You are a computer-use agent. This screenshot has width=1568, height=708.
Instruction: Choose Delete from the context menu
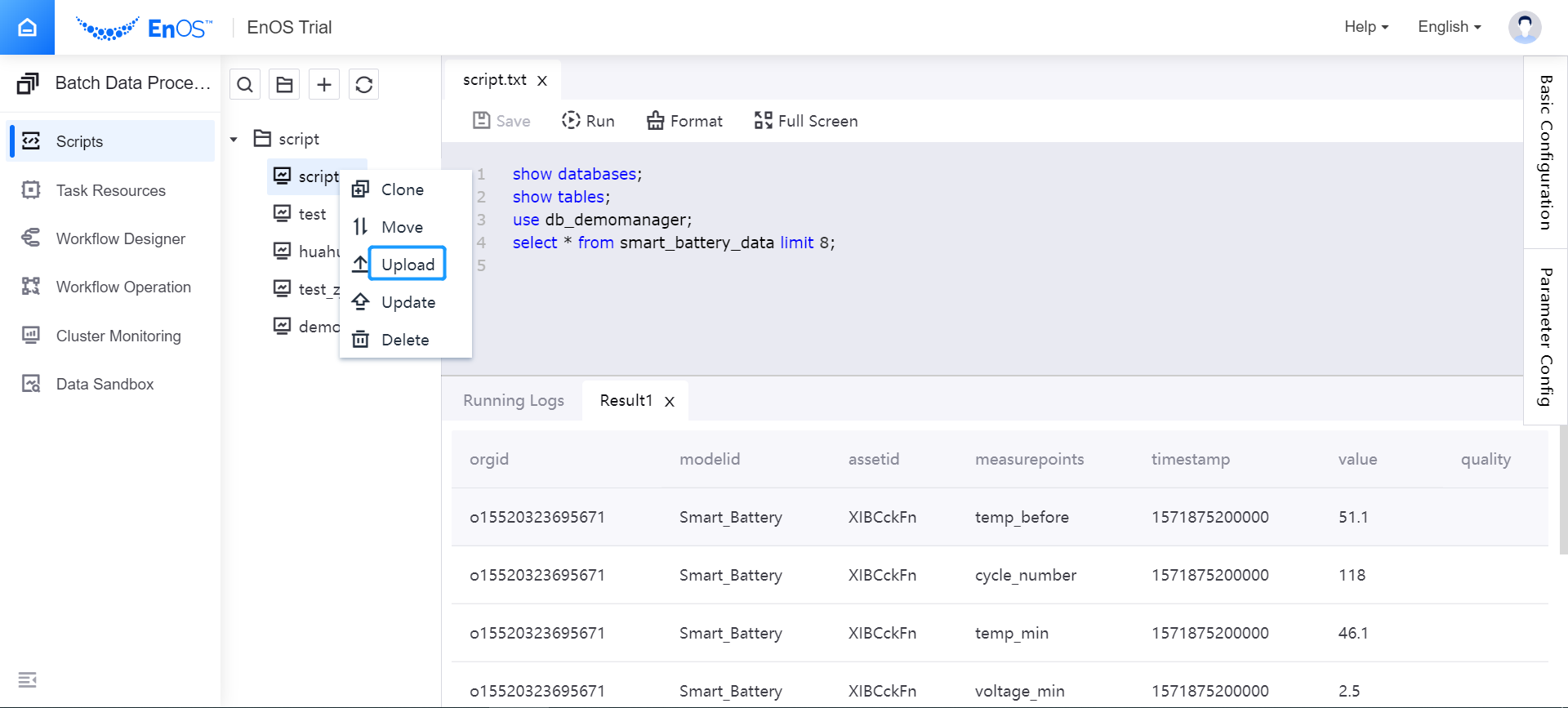coord(405,340)
